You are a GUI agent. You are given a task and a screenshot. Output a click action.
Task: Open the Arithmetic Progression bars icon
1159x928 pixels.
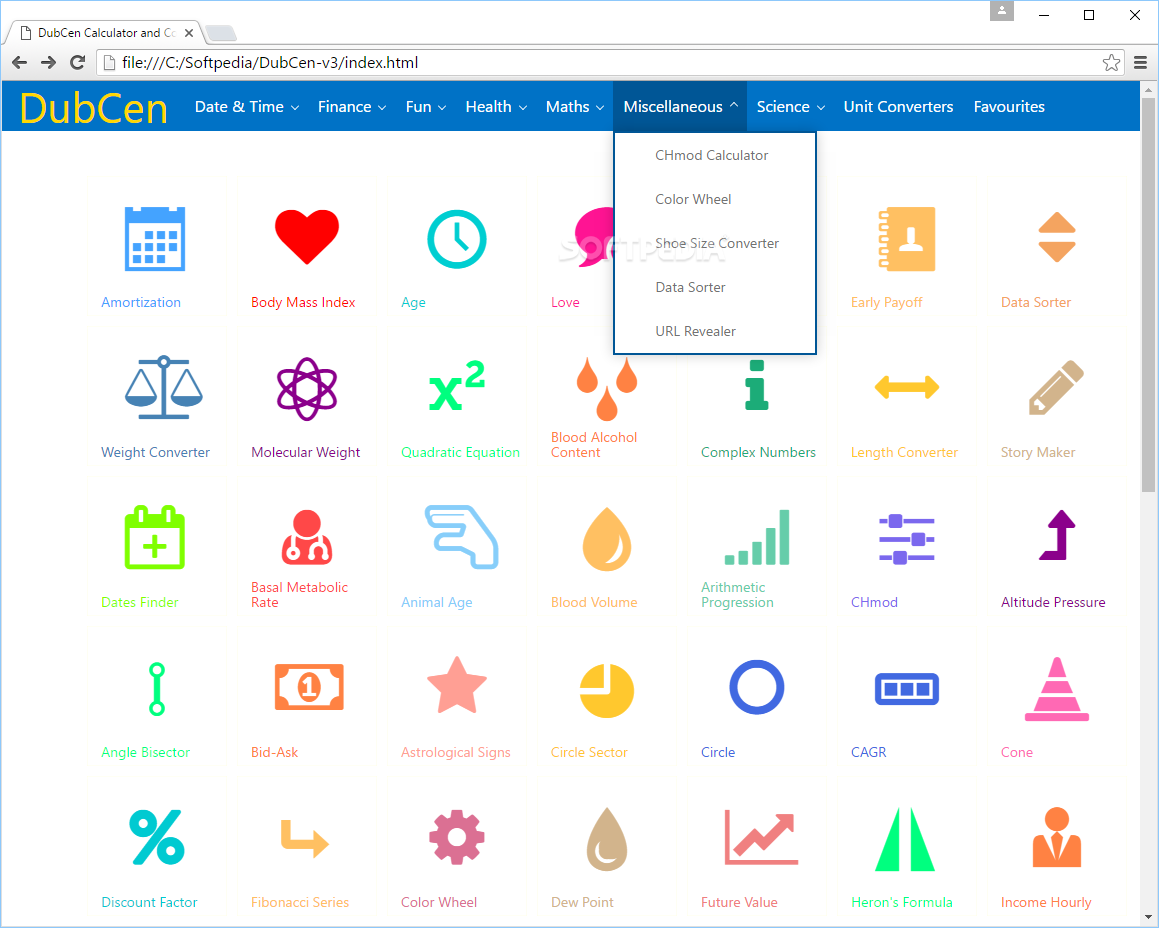click(757, 538)
